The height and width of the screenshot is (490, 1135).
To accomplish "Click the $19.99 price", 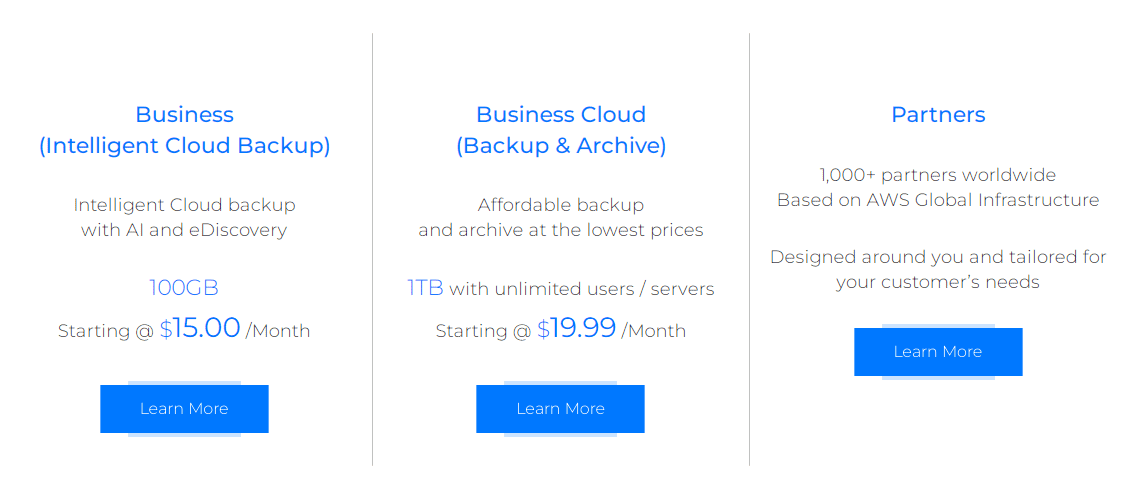I will [x=577, y=329].
